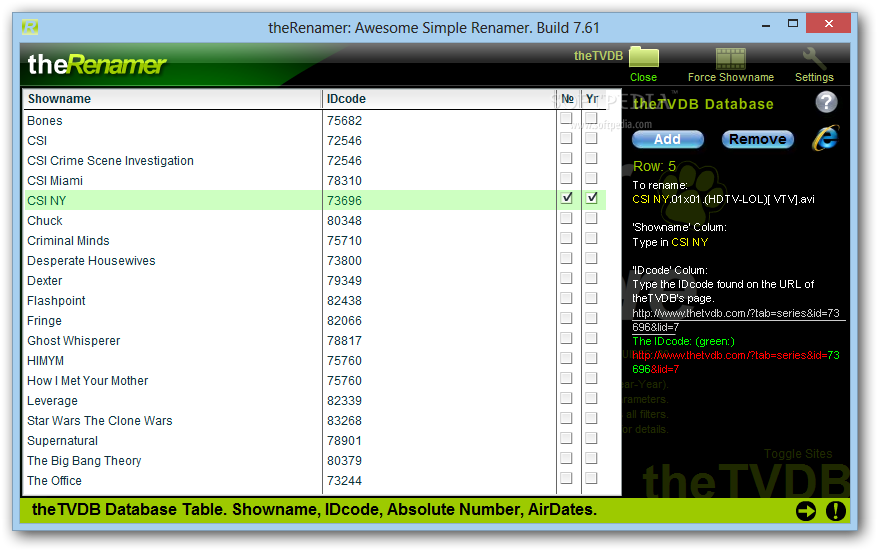Check Yr checkbox for Supernatural

(591, 438)
